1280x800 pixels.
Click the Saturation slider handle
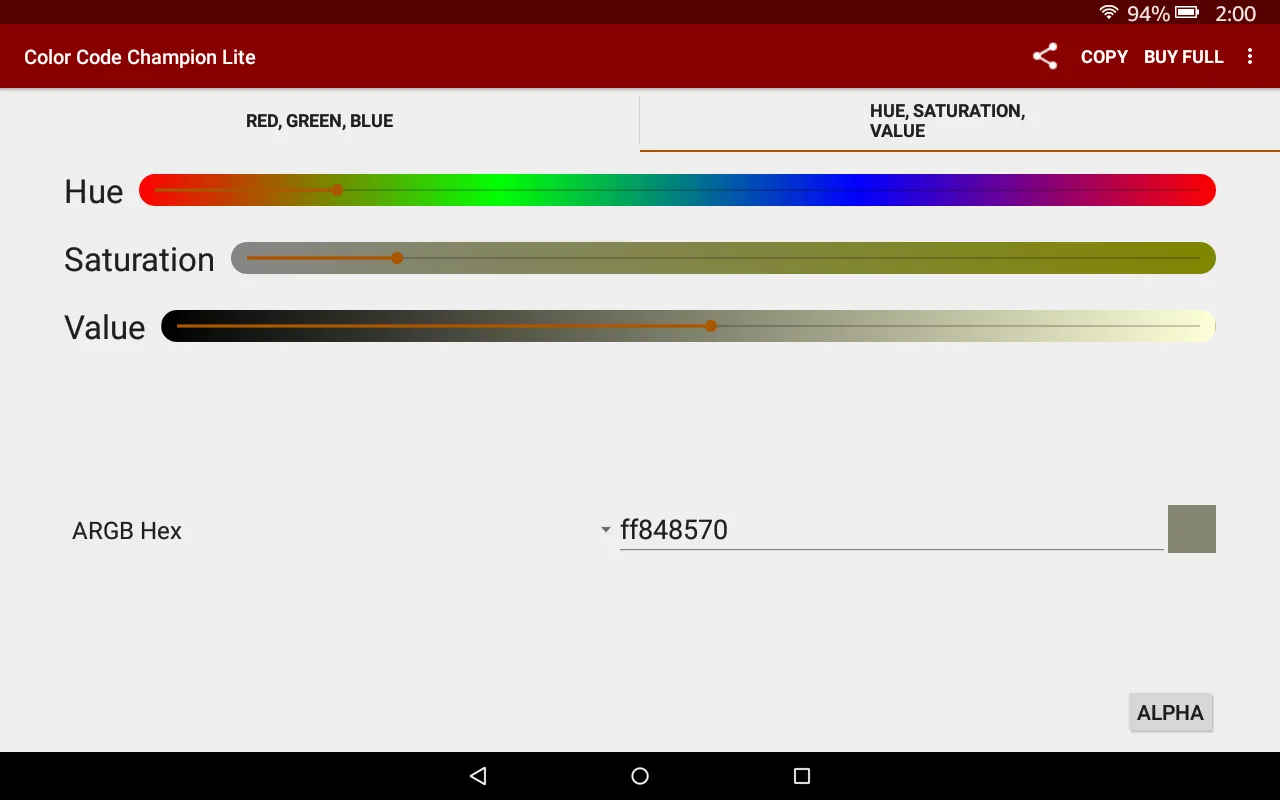tap(397, 258)
